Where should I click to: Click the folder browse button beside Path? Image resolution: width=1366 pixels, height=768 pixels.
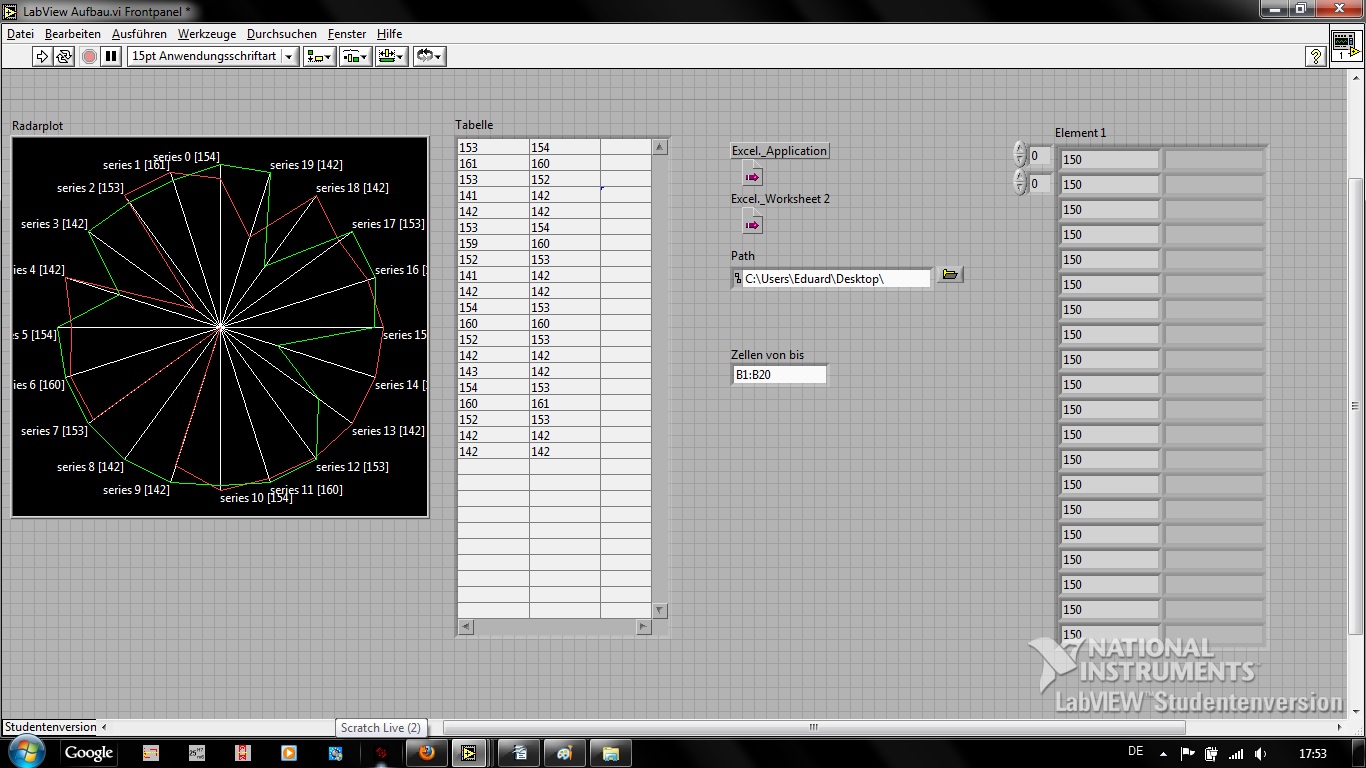[950, 275]
